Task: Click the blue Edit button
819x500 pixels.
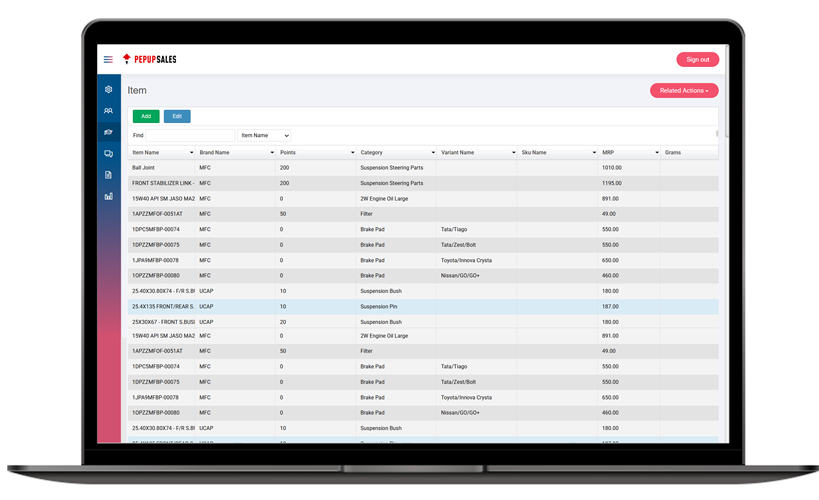Action: [177, 116]
